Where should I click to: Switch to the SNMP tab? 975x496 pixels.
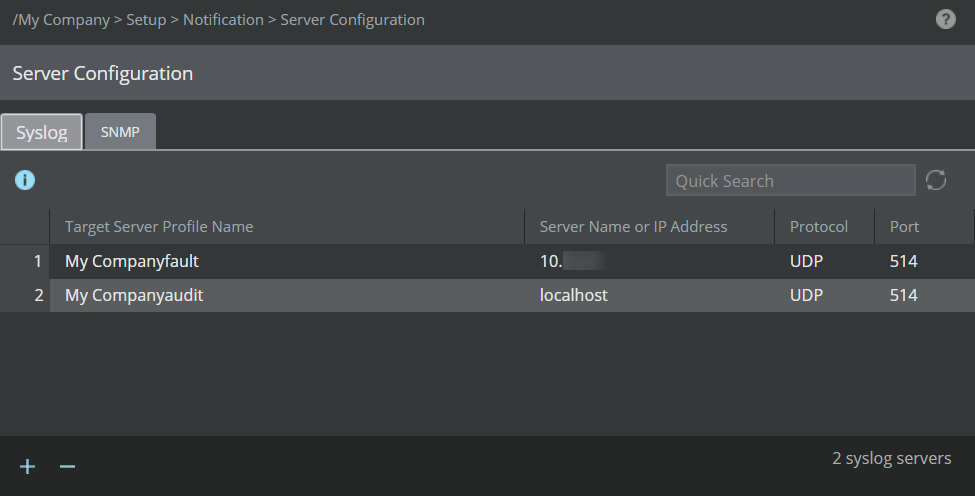click(x=120, y=132)
